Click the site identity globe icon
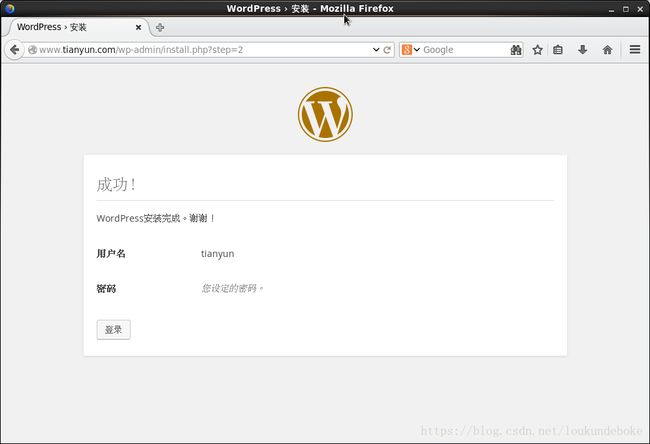This screenshot has height=444, width=650. [x=32, y=50]
